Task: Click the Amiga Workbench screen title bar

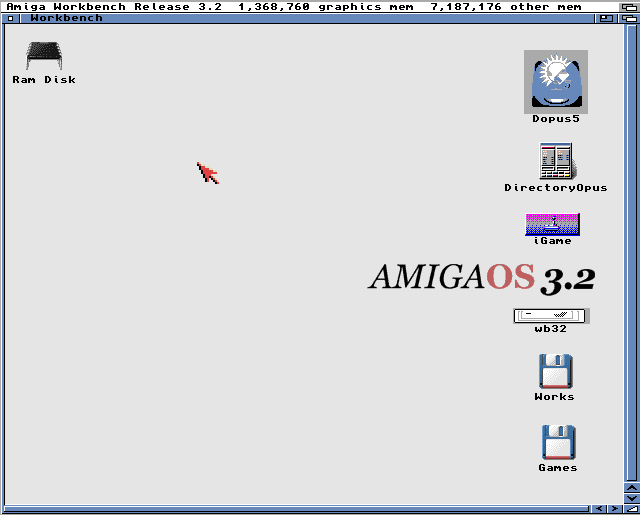Action: (309, 7)
